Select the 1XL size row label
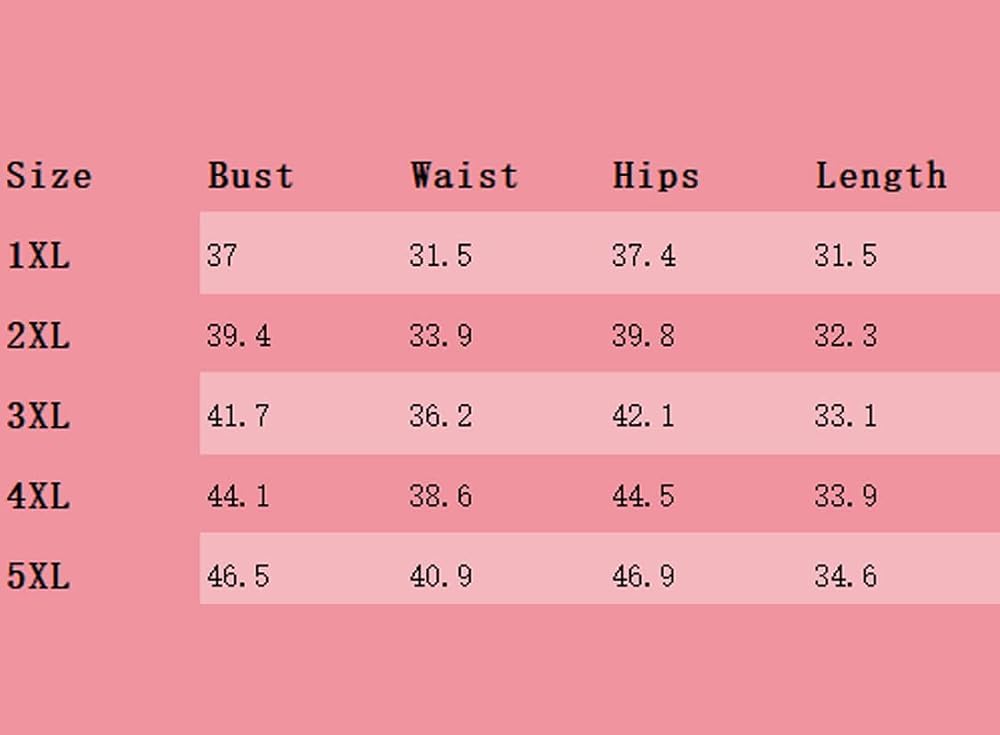The image size is (1000, 735). click(x=38, y=256)
